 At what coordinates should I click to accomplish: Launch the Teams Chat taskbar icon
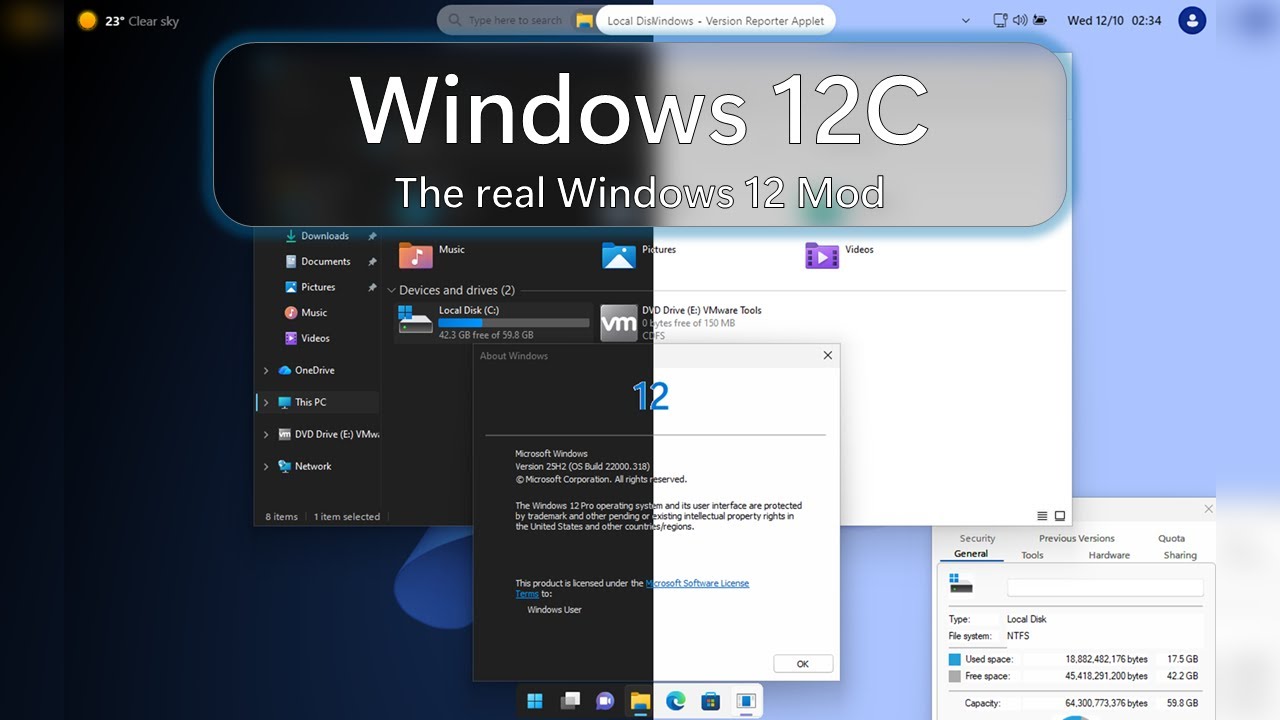click(x=605, y=701)
